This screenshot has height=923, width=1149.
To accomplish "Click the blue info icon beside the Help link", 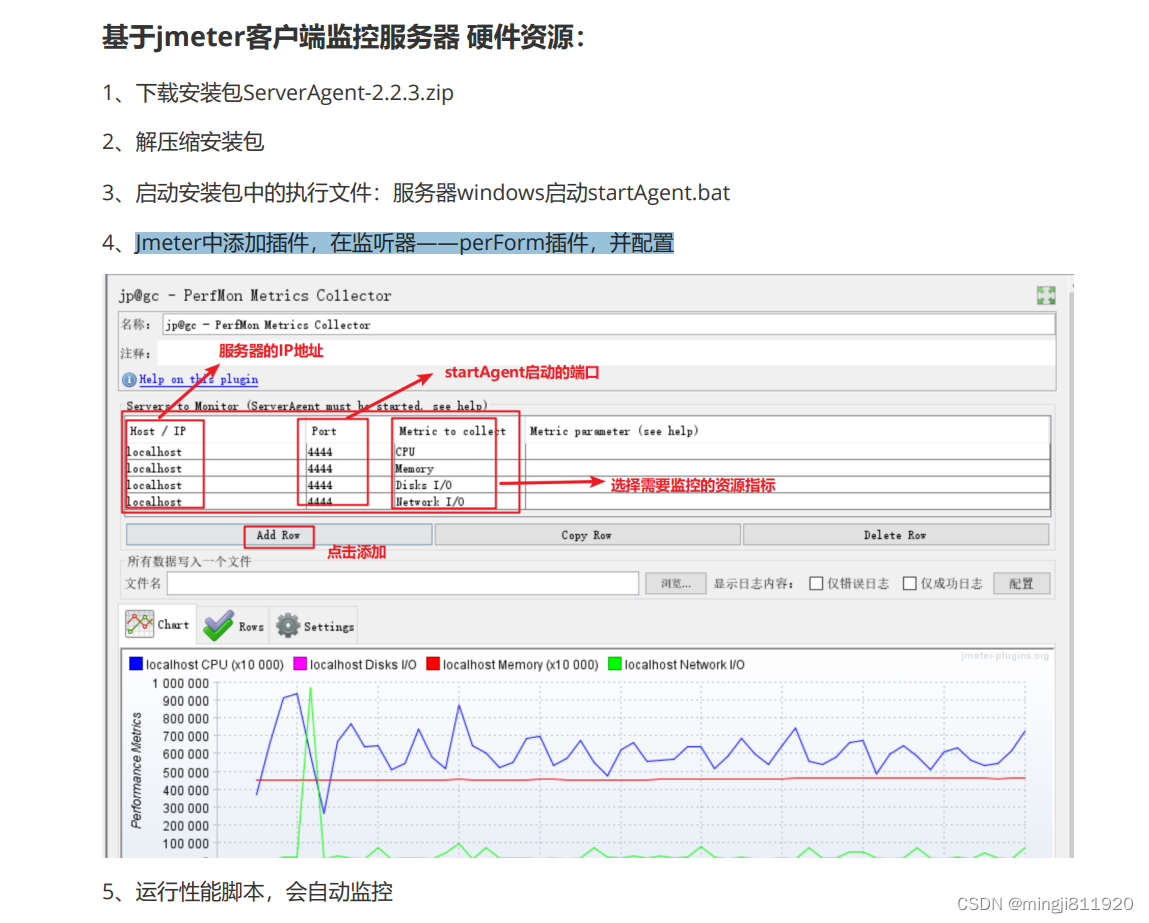I will pos(129,379).
